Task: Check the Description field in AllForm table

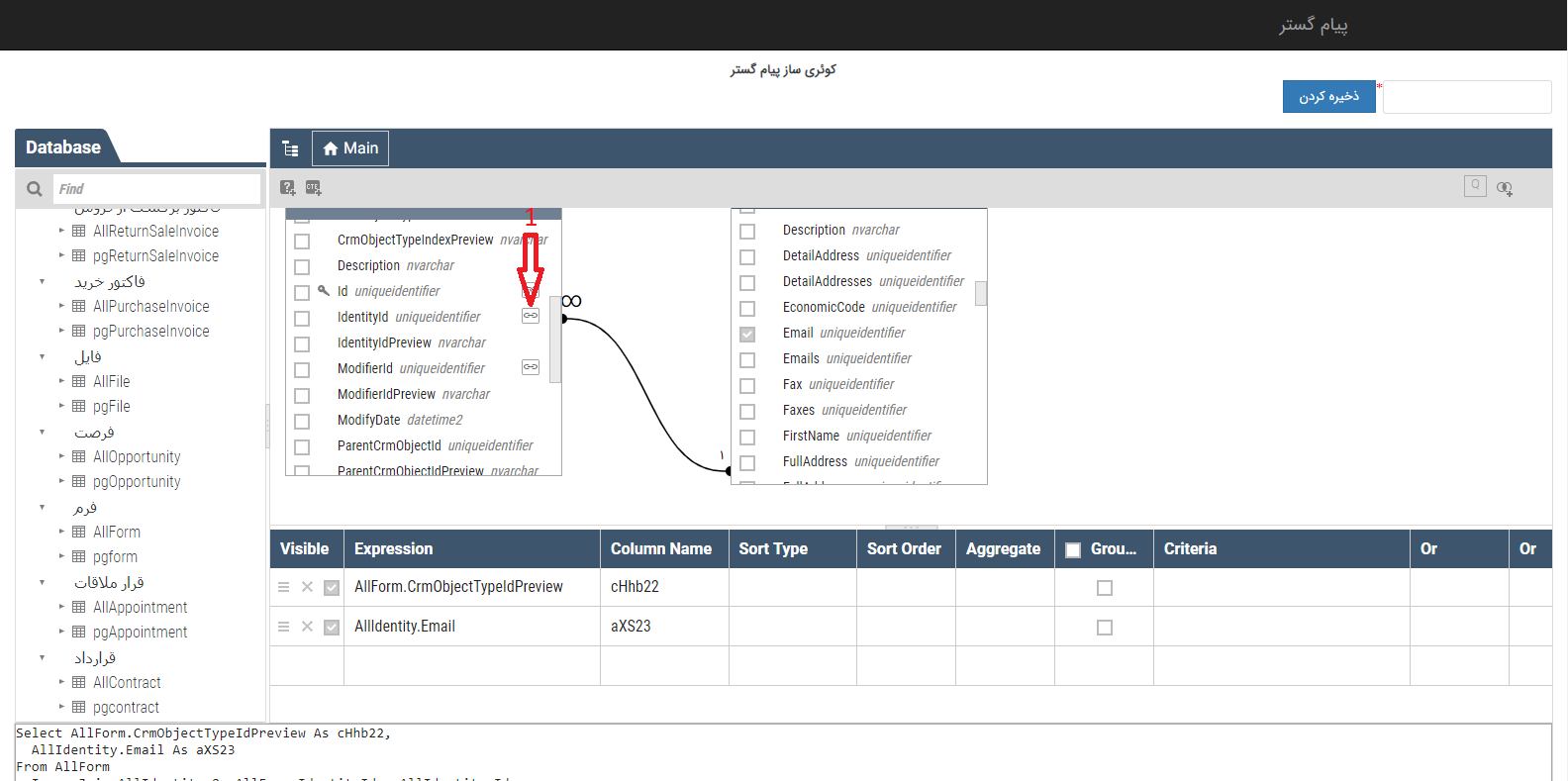Action: click(302, 266)
